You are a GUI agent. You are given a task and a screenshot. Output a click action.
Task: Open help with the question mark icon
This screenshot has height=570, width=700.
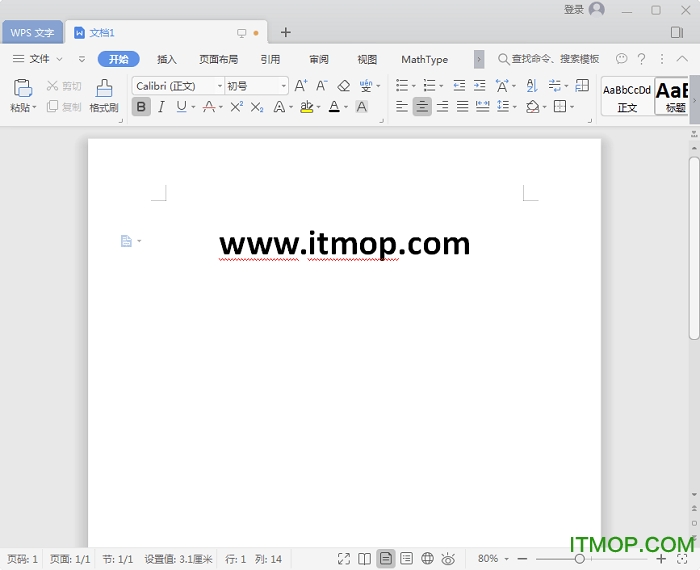pos(642,59)
